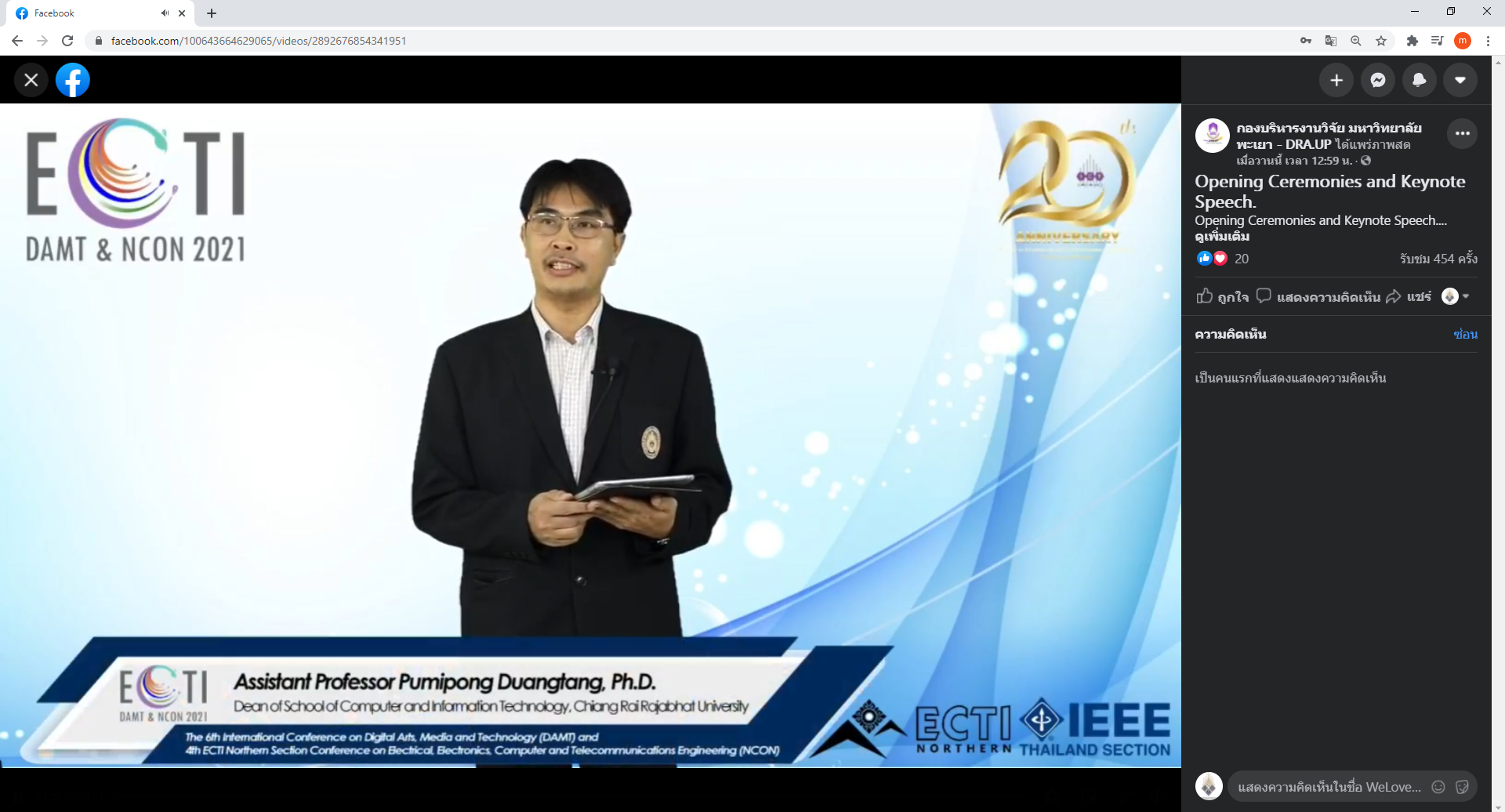The image size is (1505, 812).
Task: Open the Chrome profile avatar
Action: tap(1463, 41)
